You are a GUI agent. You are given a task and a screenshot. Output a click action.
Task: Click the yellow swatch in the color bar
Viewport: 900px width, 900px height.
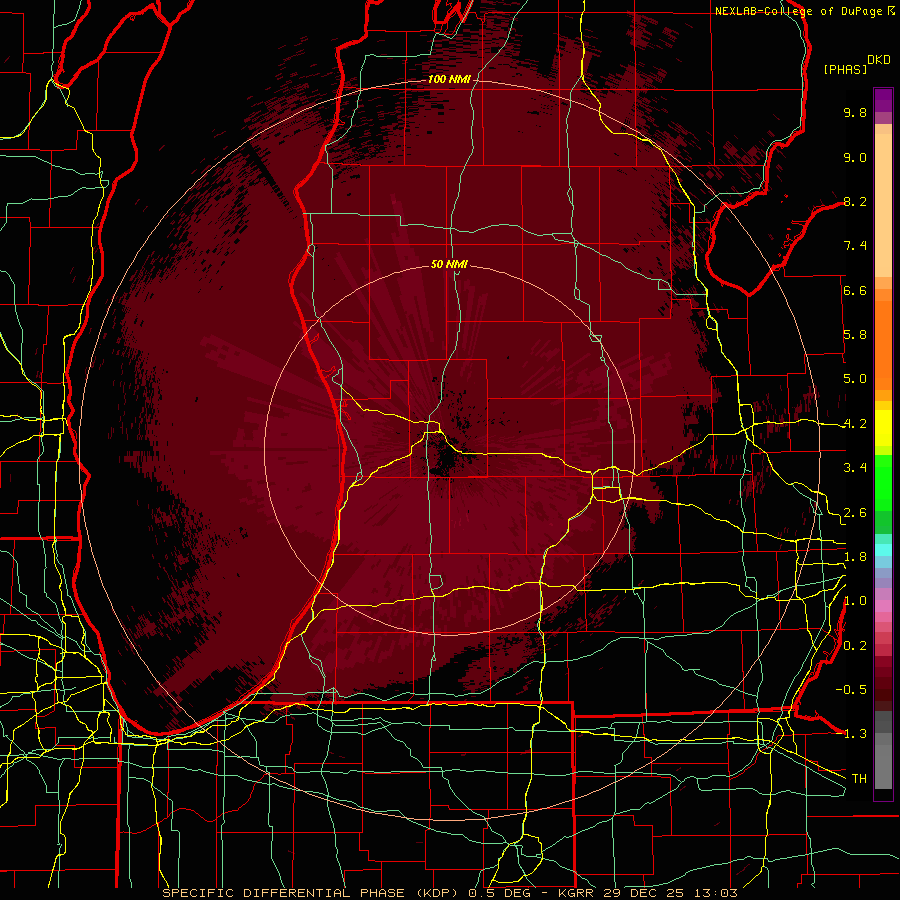click(883, 428)
